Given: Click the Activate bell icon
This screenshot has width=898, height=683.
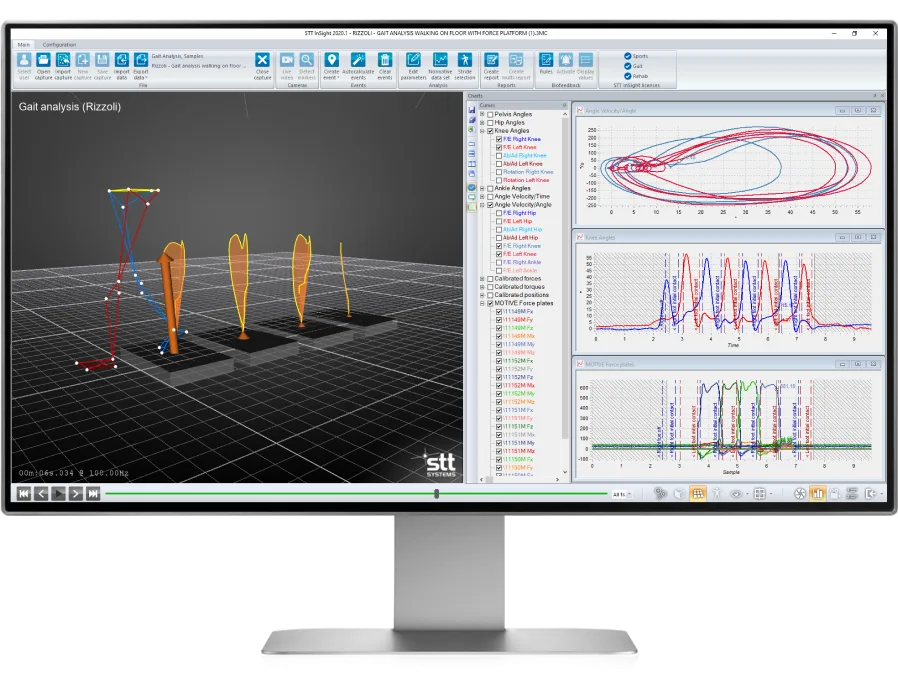Looking at the screenshot, I should coord(565,60).
